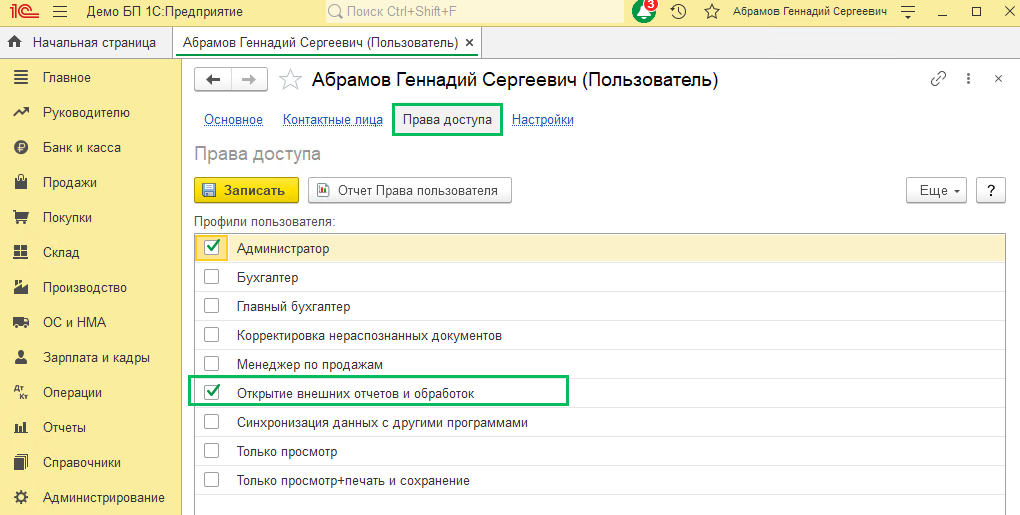
Task: Open favorites star in title bar
Action: [712, 12]
